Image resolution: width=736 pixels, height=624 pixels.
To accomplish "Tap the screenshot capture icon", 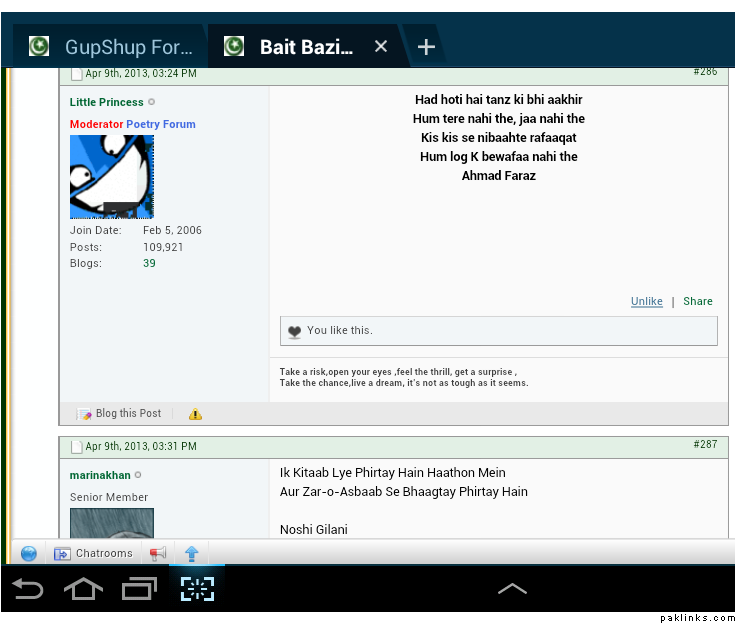I will pos(197,589).
